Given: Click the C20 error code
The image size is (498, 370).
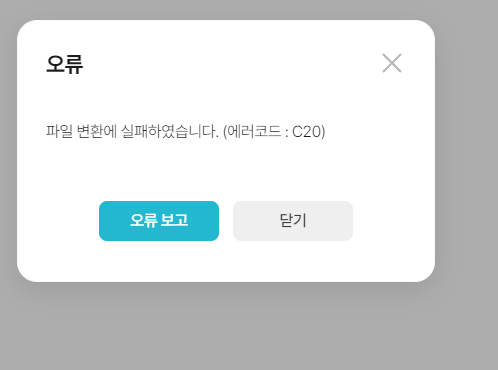Looking at the screenshot, I should pos(307,132).
